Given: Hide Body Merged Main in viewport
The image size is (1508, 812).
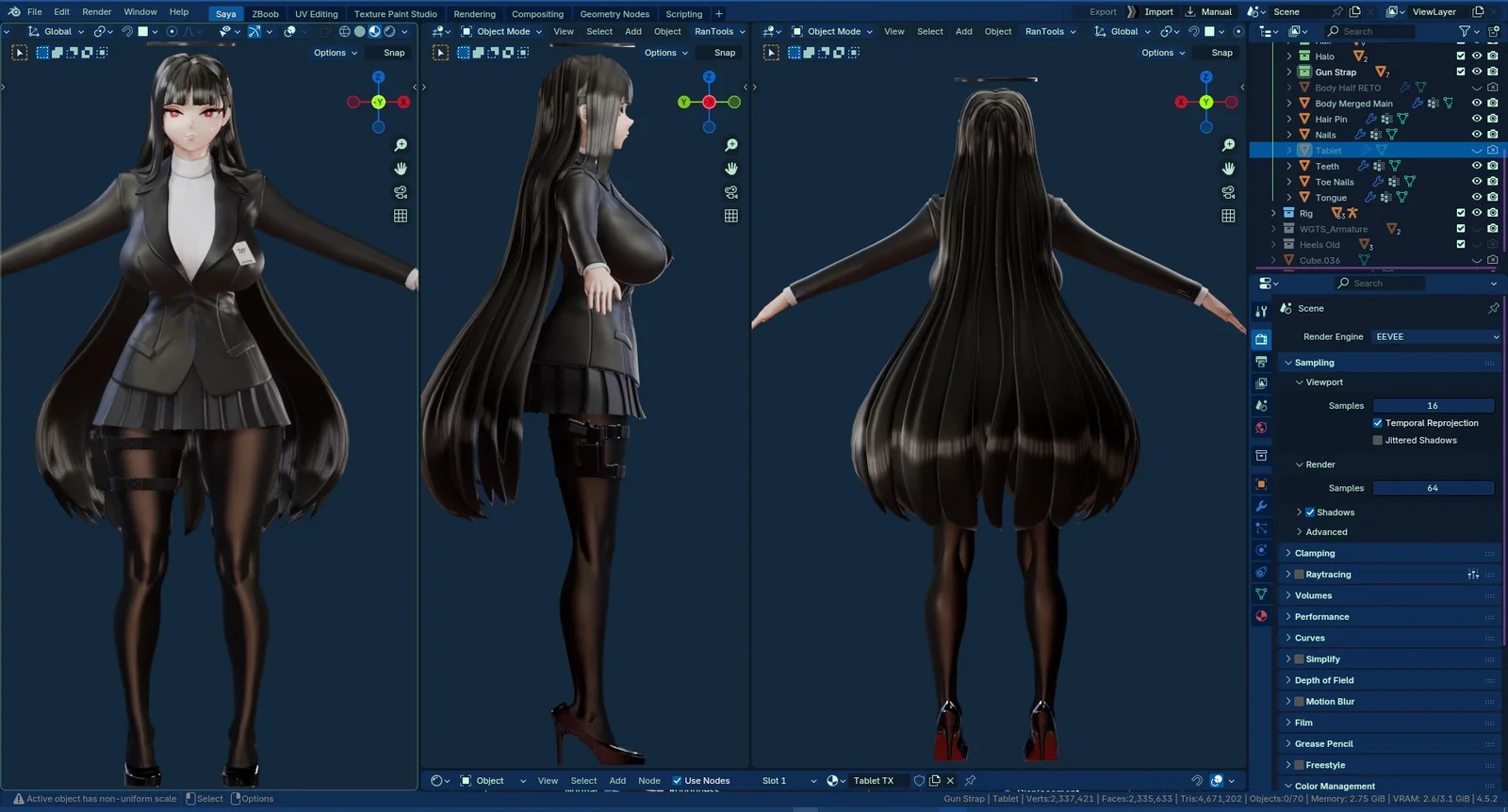Looking at the screenshot, I should coord(1477,104).
